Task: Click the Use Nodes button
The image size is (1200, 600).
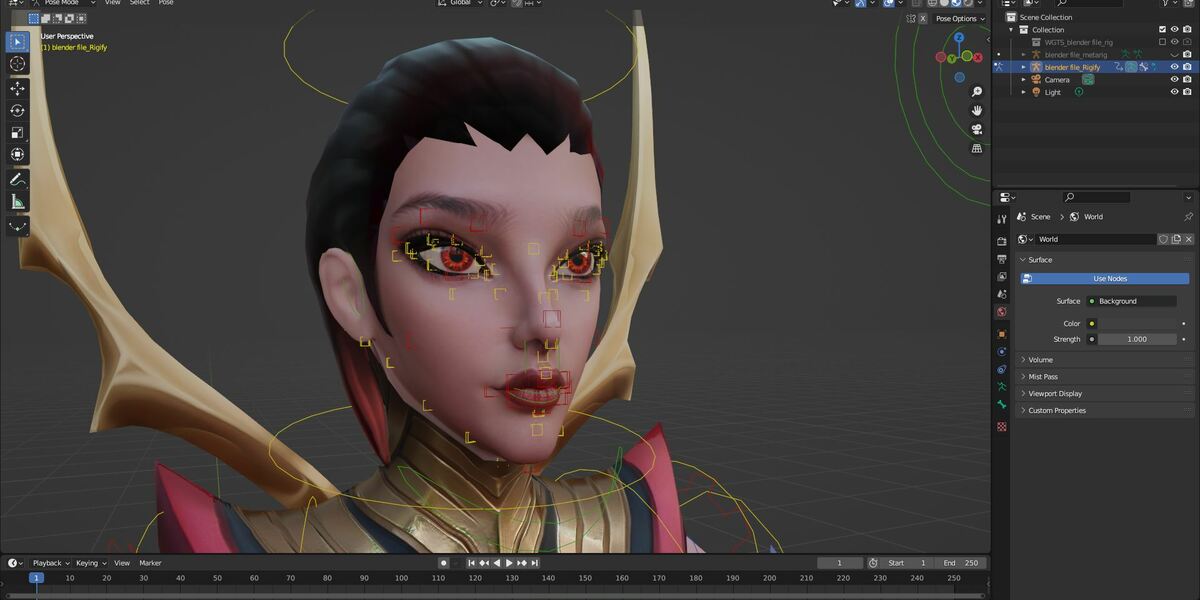Action: click(1105, 279)
